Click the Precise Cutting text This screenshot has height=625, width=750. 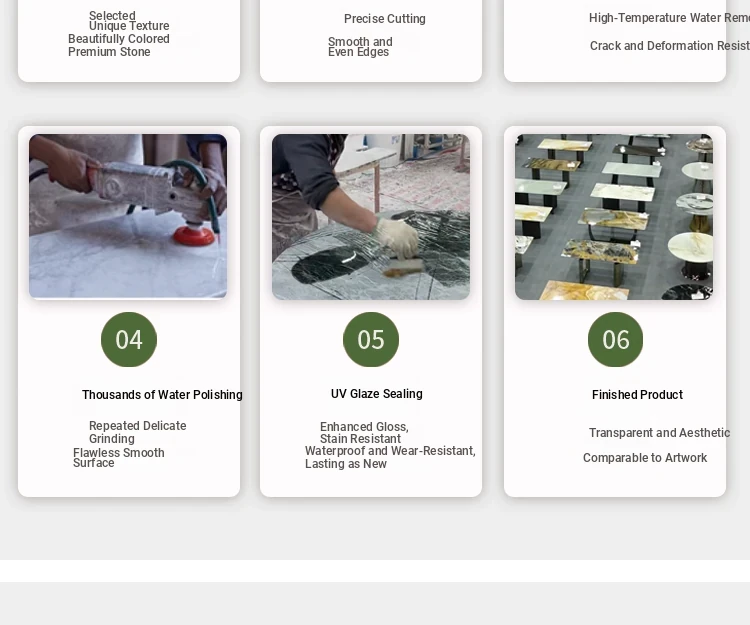tap(385, 19)
